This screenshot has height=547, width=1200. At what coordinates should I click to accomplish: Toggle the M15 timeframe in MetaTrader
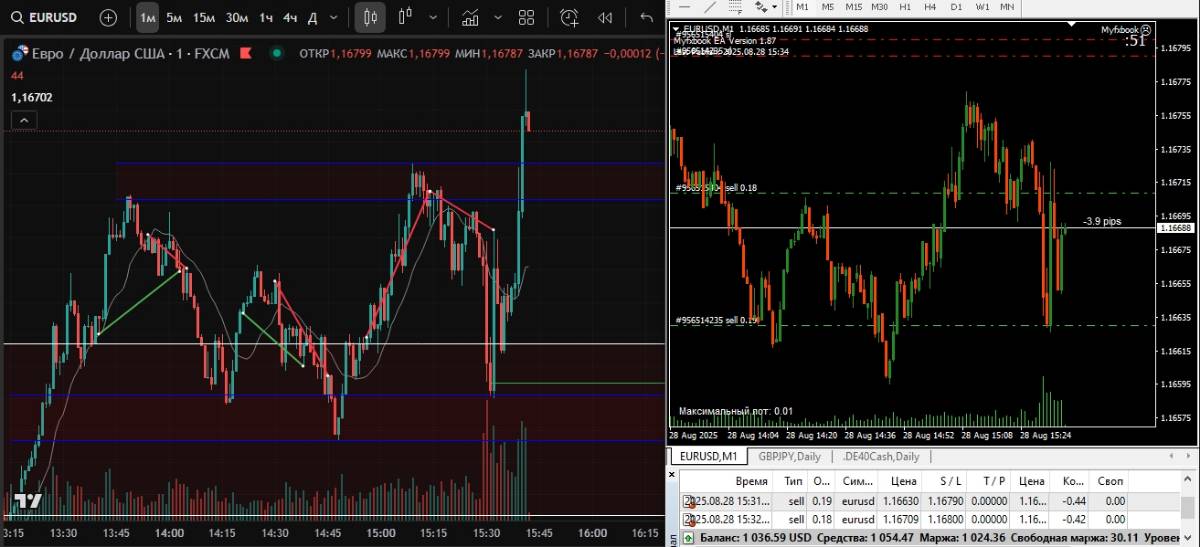pyautogui.click(x=854, y=7)
